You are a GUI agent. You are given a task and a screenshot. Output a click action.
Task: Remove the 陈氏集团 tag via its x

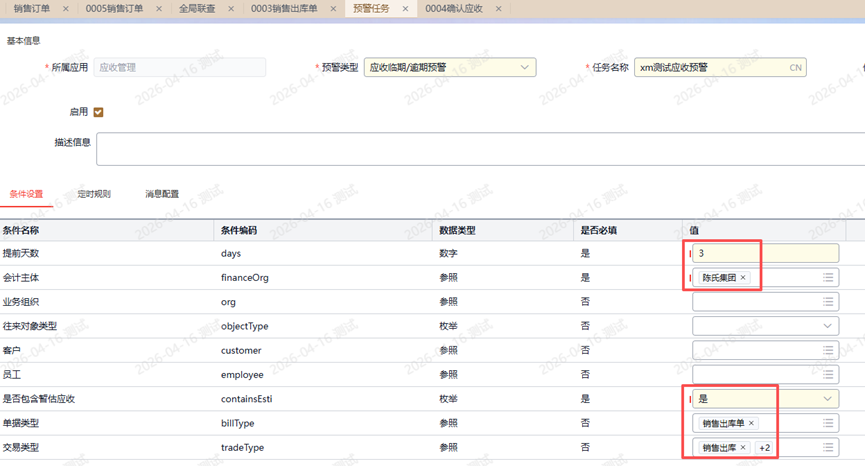(x=743, y=278)
